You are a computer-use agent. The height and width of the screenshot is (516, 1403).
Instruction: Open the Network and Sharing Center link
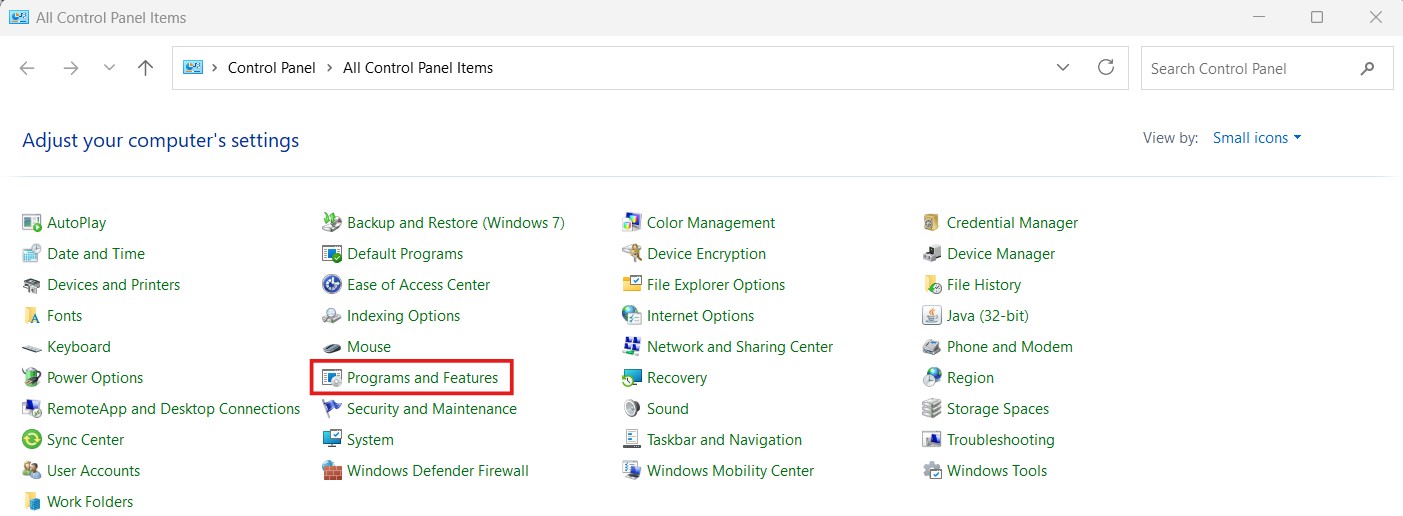click(x=740, y=347)
